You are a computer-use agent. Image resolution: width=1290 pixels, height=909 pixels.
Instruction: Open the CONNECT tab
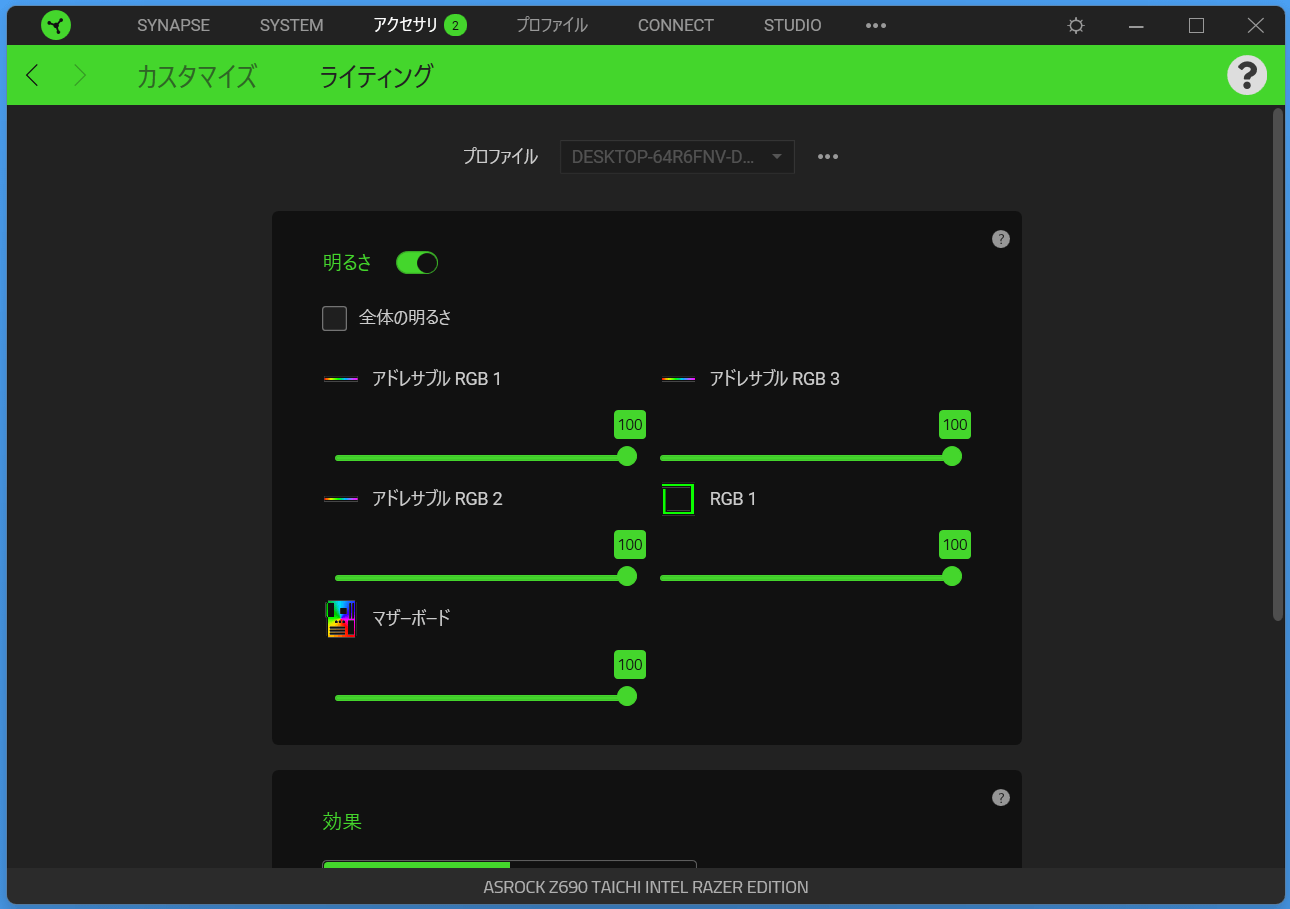click(x=676, y=26)
